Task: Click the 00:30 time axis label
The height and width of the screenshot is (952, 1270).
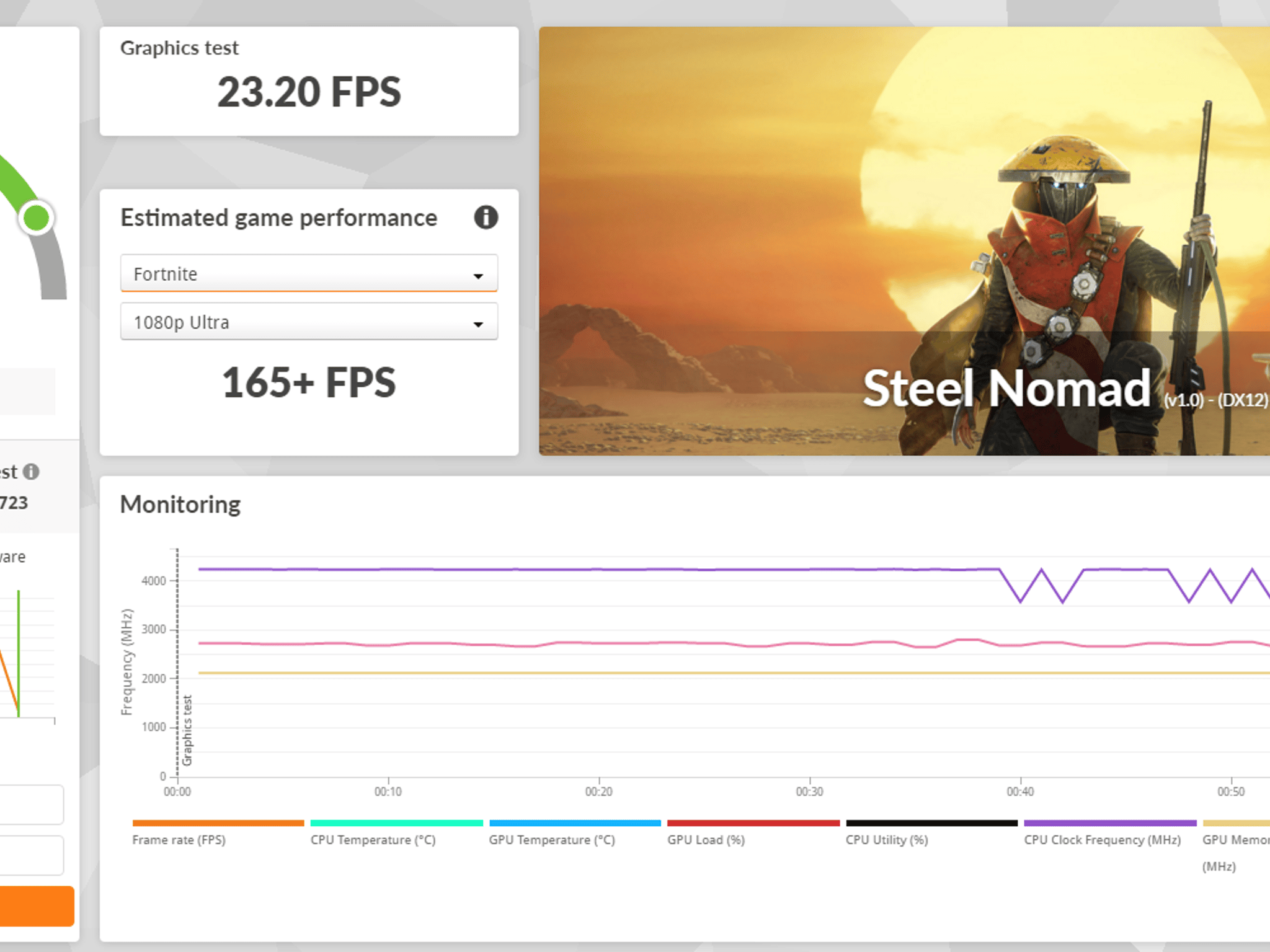Action: click(810, 791)
